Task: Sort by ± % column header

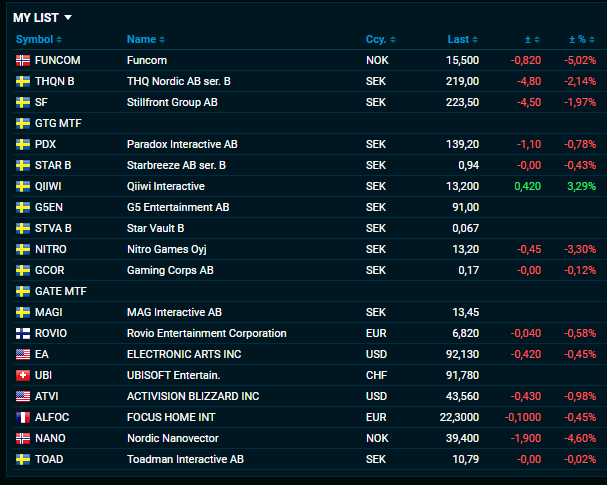Action: (x=581, y=39)
